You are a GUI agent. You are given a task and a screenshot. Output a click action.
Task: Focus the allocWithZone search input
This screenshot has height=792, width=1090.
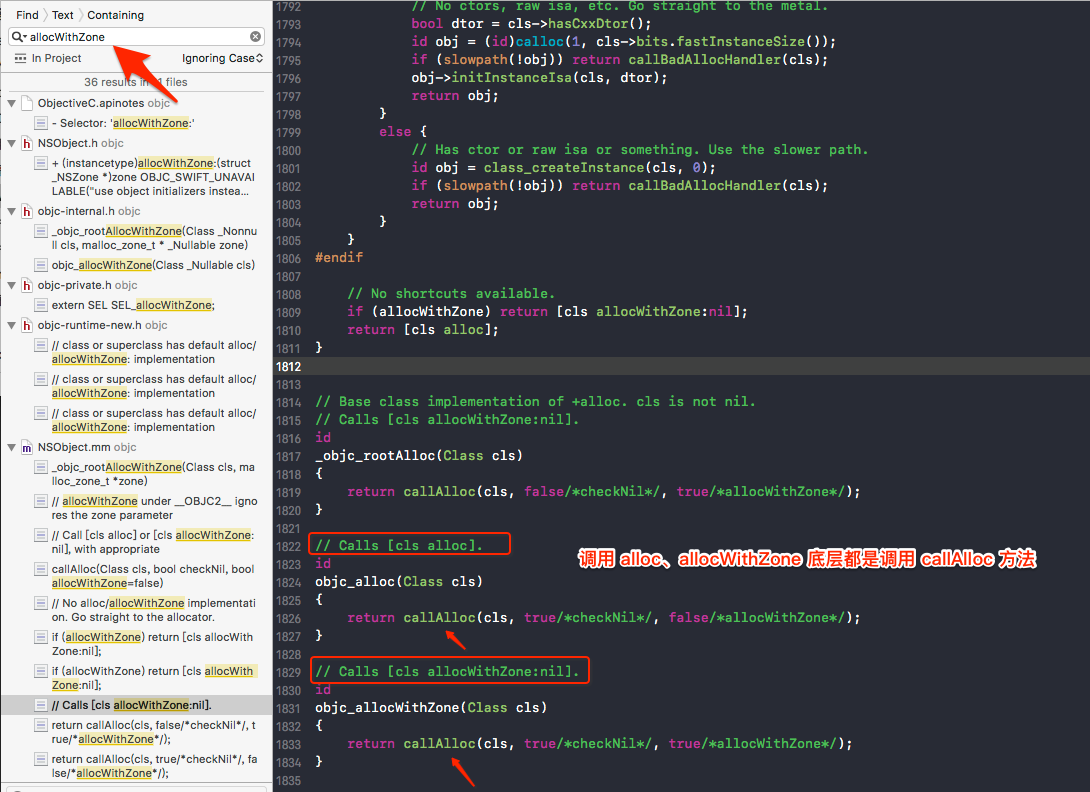pos(138,37)
